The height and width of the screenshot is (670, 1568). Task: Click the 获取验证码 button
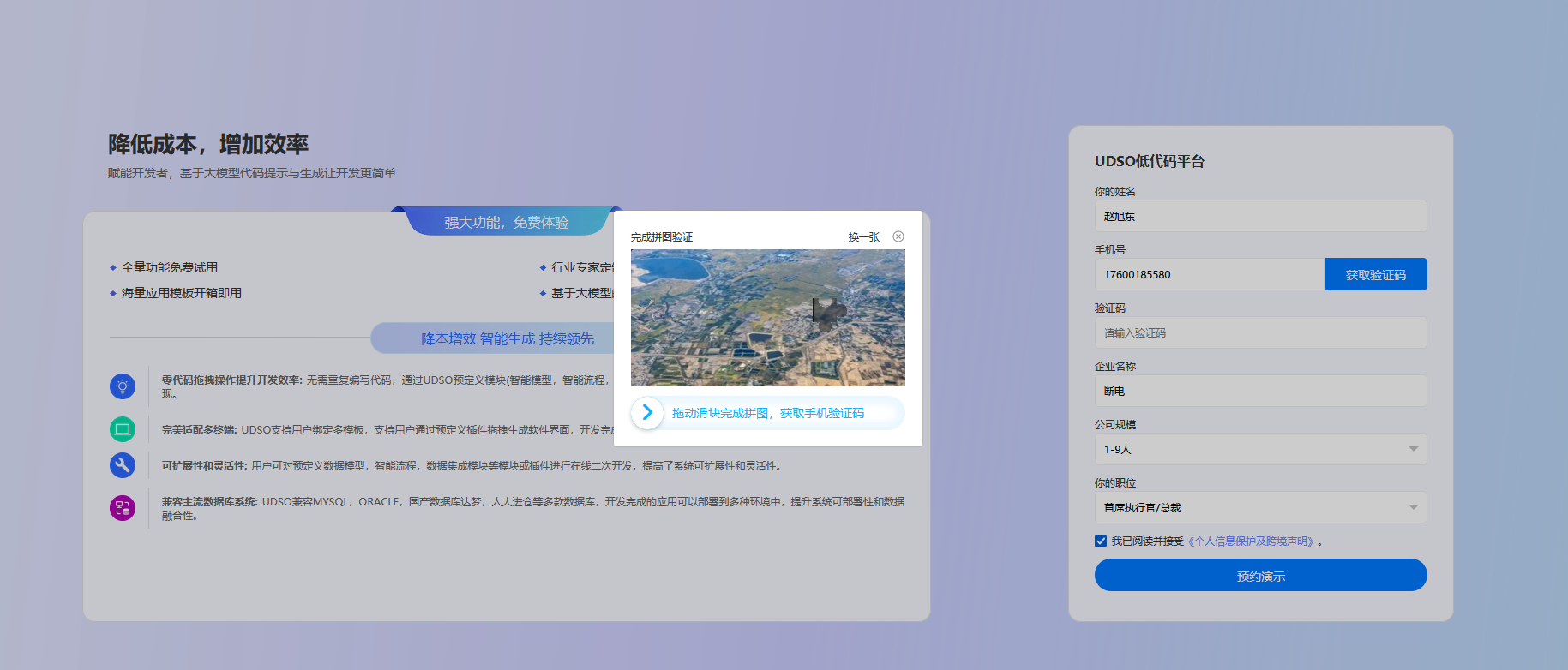point(1375,274)
